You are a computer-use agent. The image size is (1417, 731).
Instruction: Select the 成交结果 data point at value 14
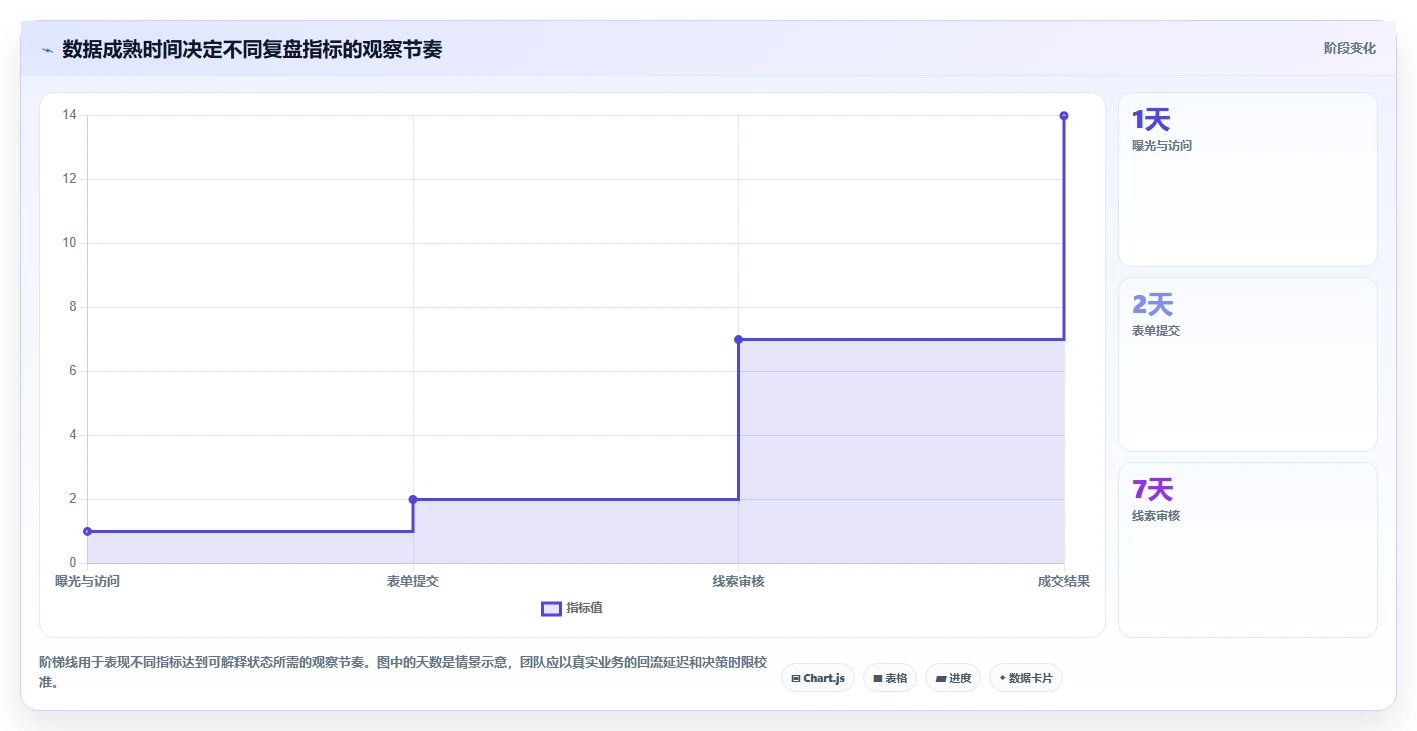point(1064,115)
